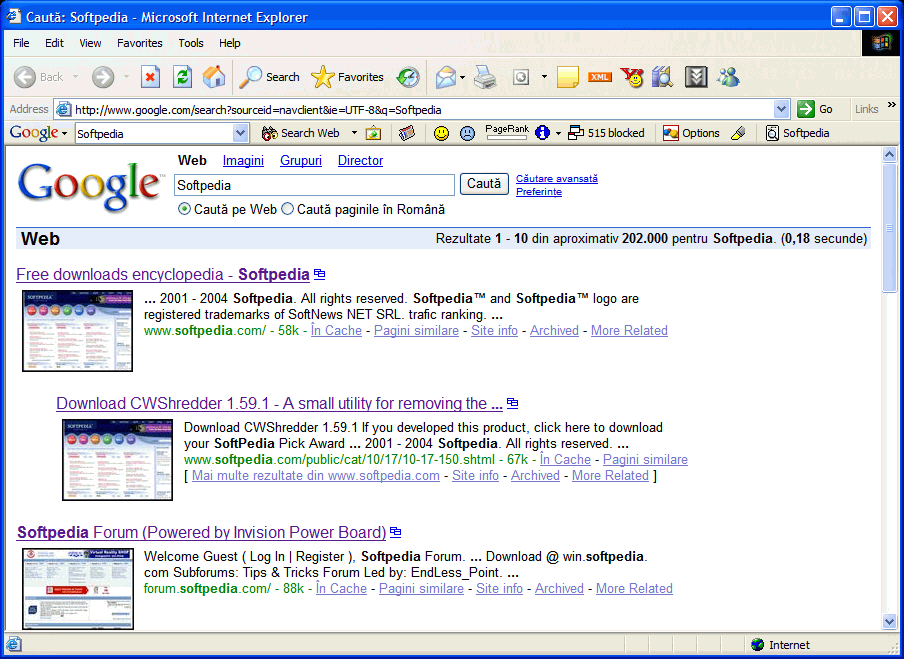Open Google toolbar Options
This screenshot has height=659, width=904.
[x=691, y=133]
